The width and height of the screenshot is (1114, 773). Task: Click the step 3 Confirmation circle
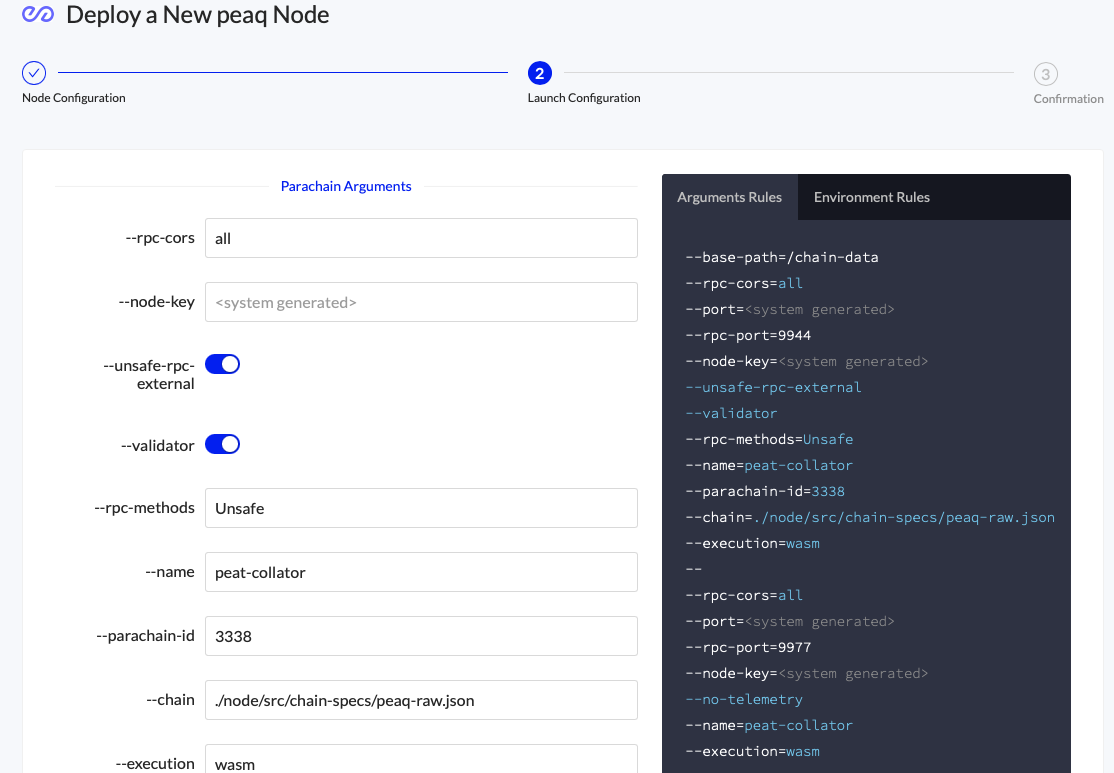[x=1045, y=74]
